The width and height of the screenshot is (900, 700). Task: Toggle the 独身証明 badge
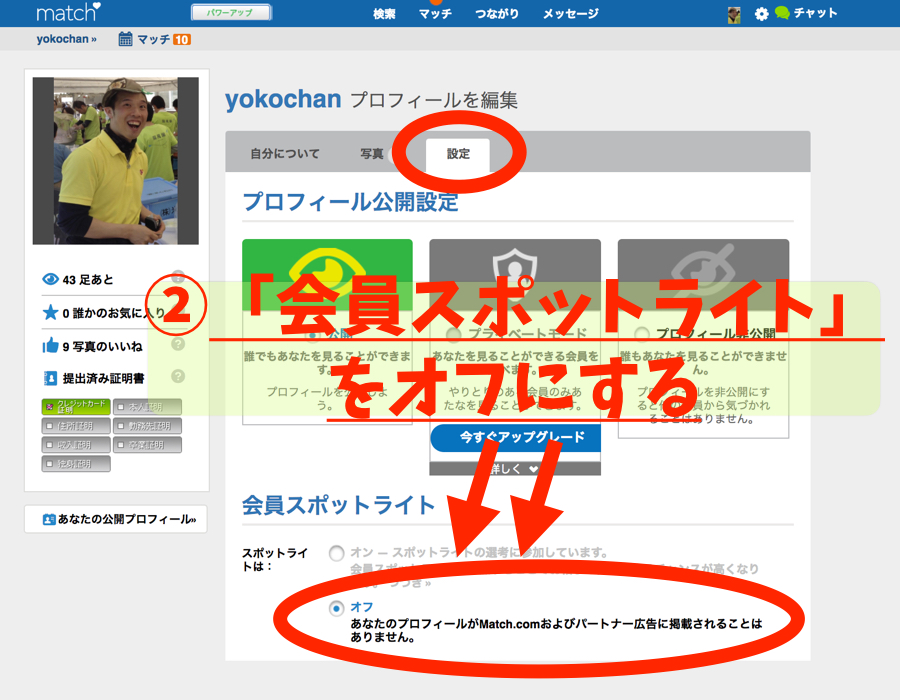click(76, 464)
